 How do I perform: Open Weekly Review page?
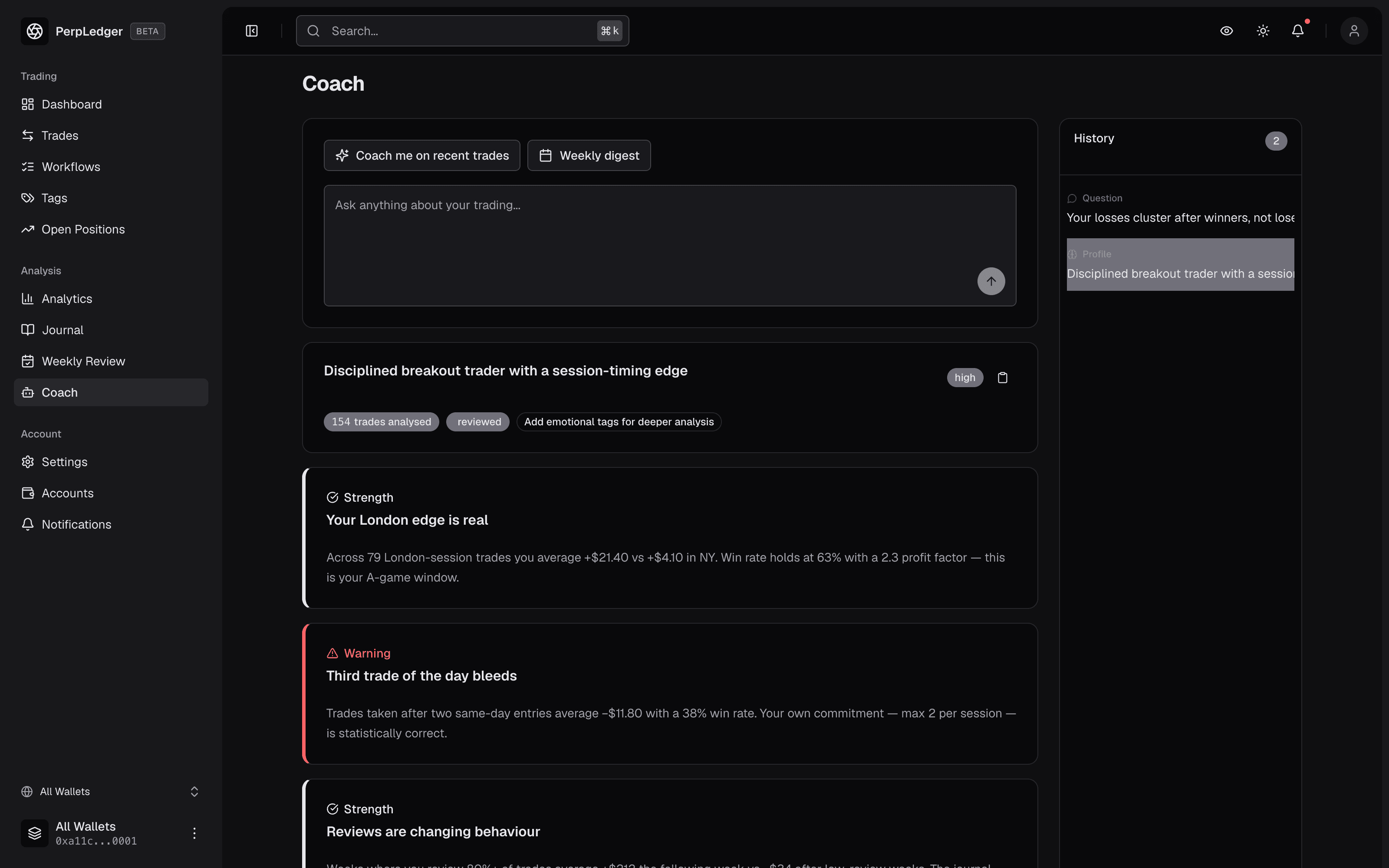click(x=111, y=361)
